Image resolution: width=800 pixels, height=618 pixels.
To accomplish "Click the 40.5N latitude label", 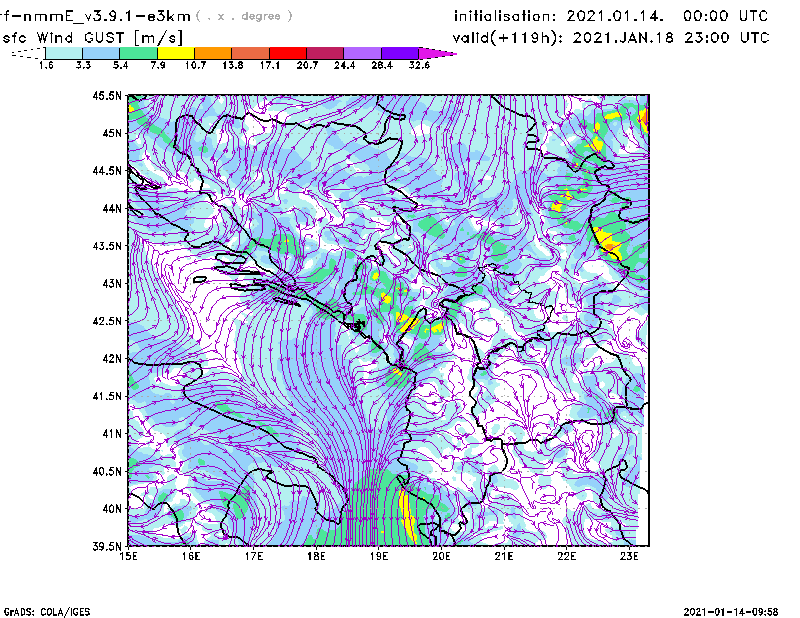I will click(107, 471).
